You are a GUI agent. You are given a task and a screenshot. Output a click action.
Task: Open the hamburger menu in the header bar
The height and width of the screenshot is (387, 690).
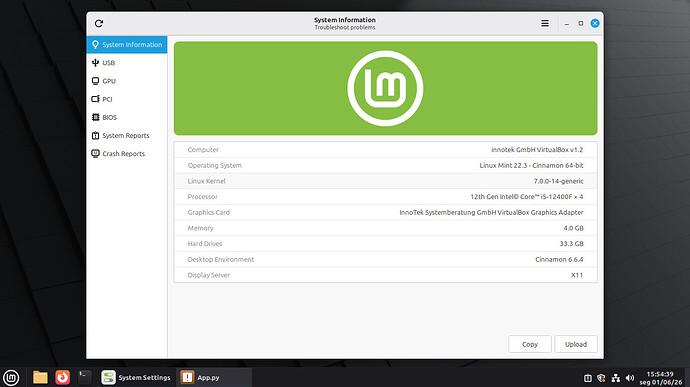click(x=545, y=23)
